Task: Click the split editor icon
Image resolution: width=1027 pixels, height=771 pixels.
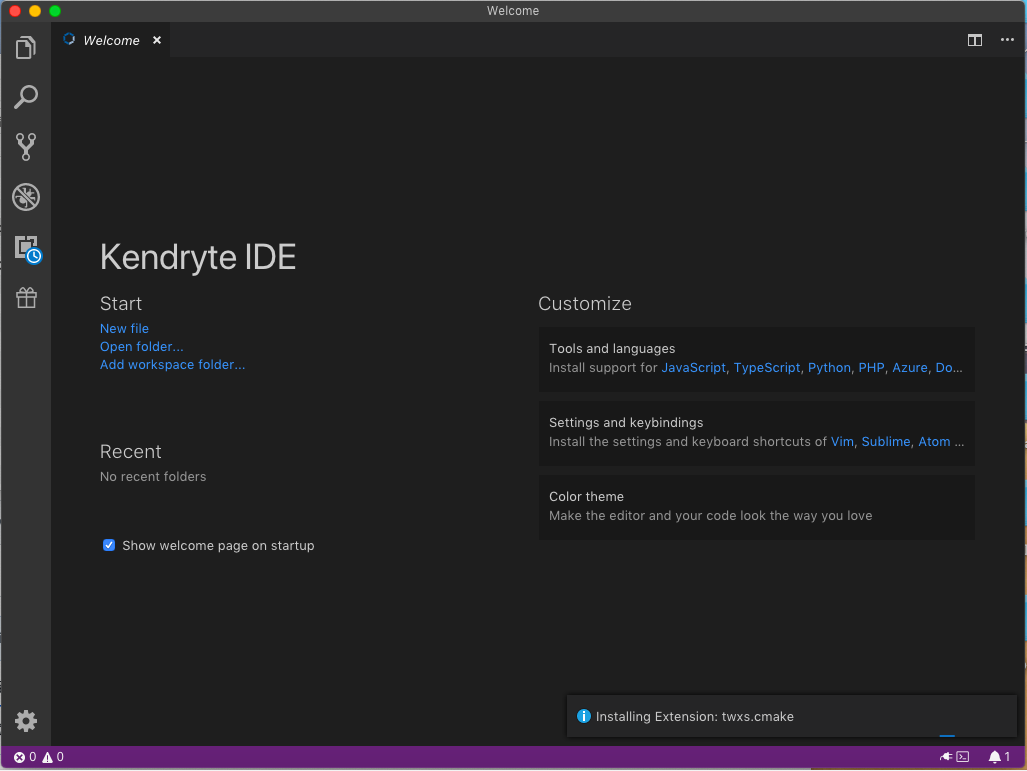Action: pos(974,40)
